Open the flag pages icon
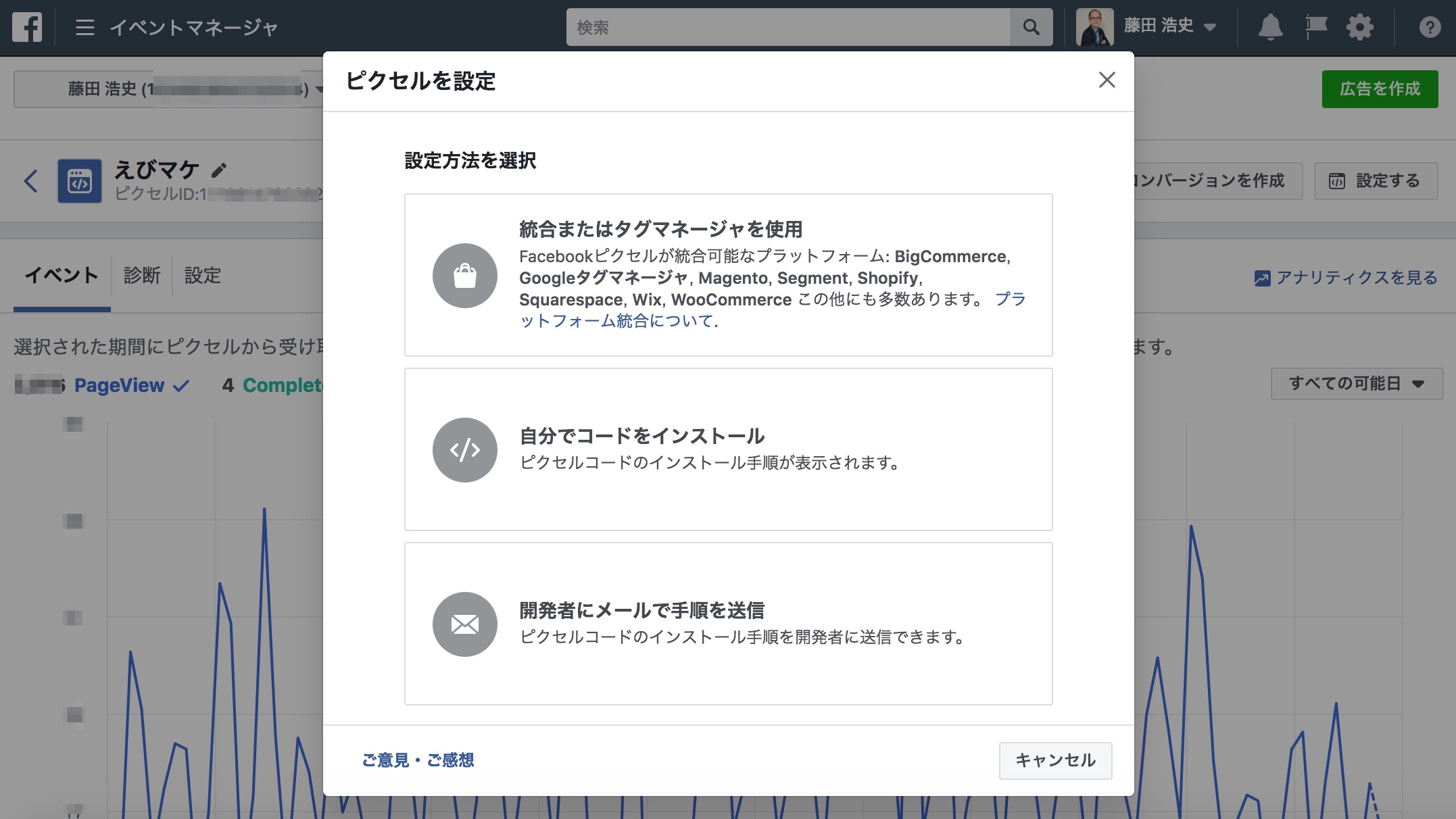The width and height of the screenshot is (1456, 819). tap(1315, 27)
